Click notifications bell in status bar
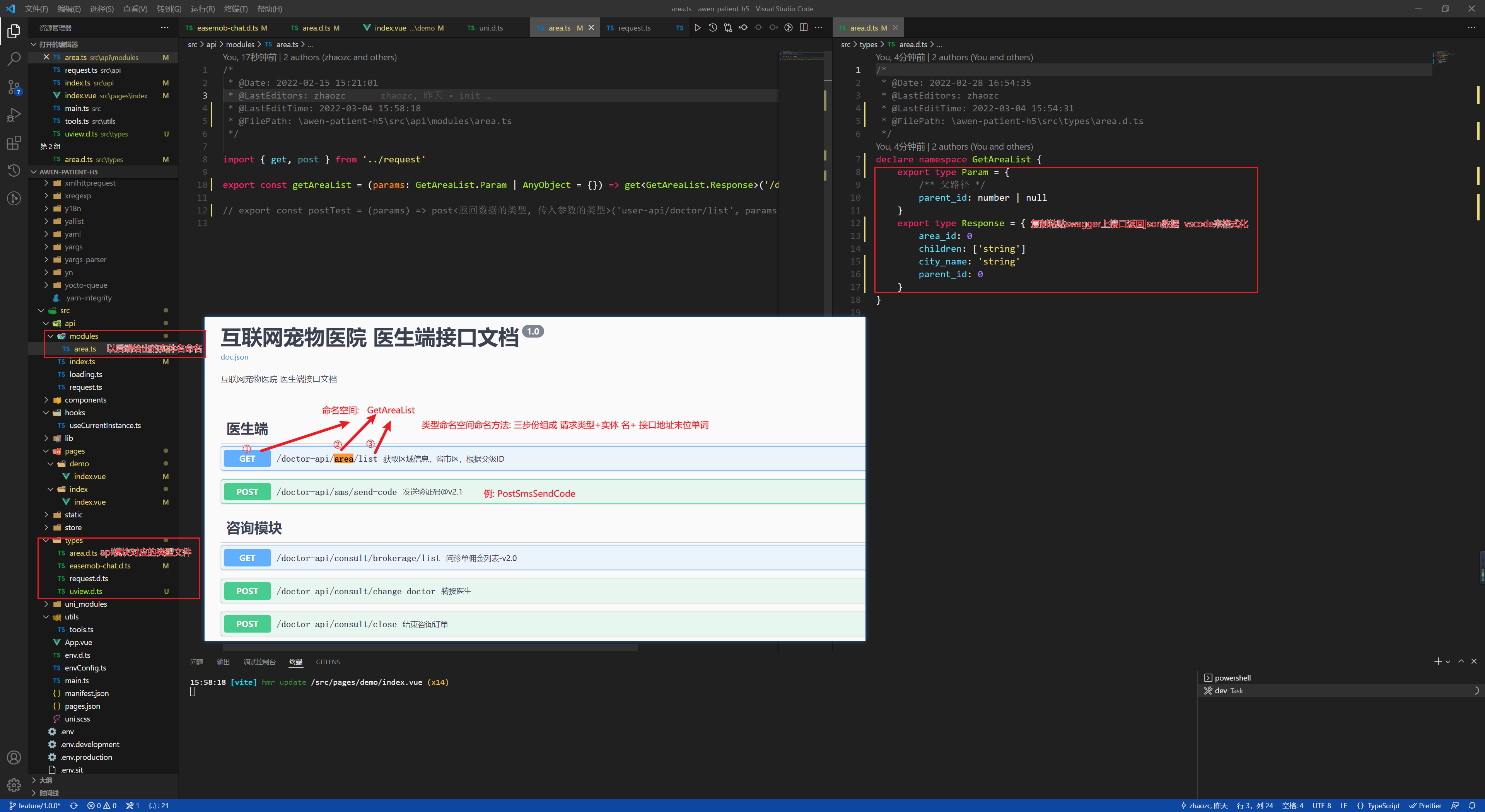 click(x=1472, y=806)
